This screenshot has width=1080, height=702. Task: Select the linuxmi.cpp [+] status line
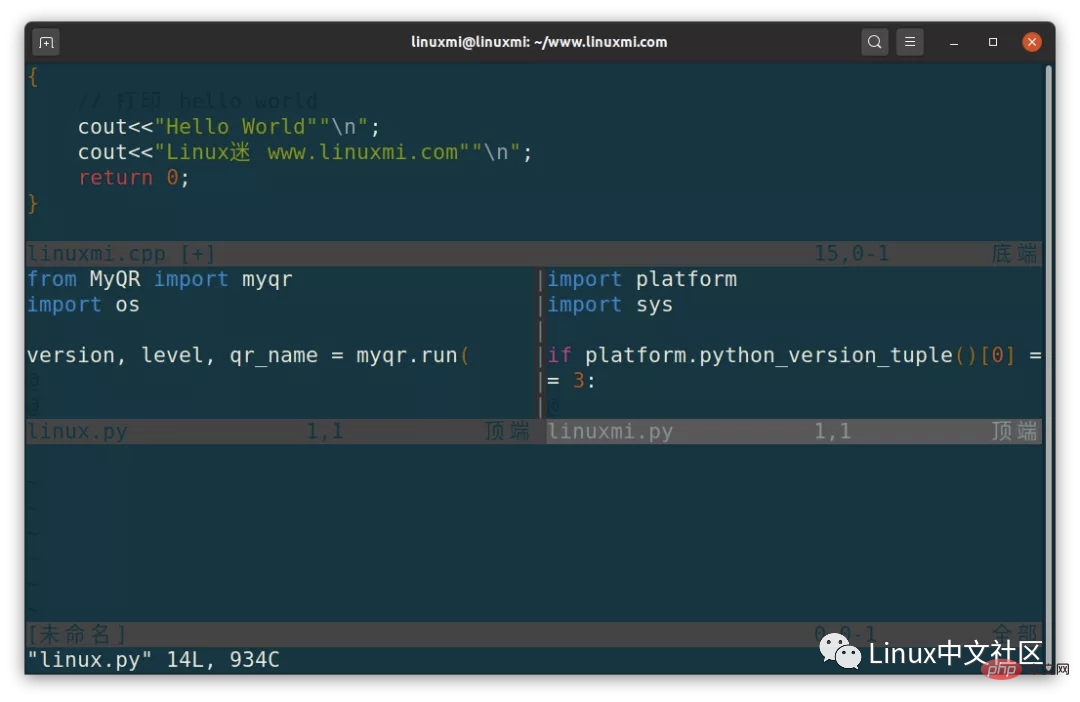(x=534, y=254)
